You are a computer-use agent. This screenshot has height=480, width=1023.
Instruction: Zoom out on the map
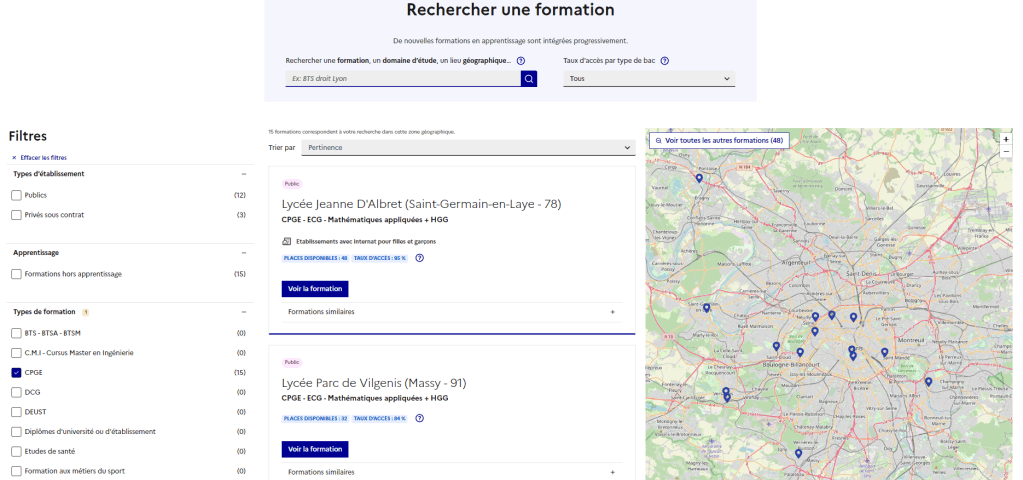point(1006,152)
